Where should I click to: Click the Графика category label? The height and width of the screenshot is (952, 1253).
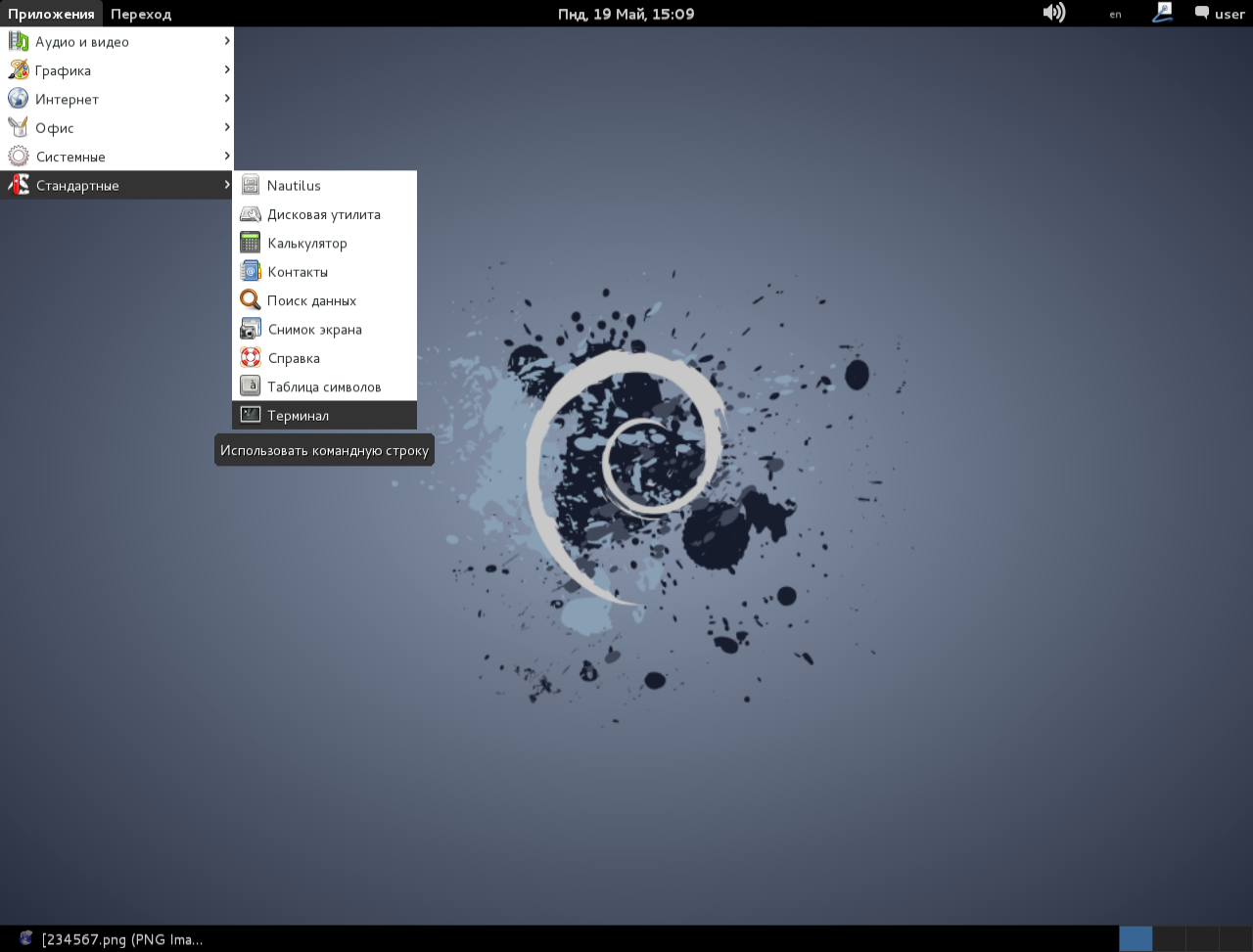(x=64, y=70)
